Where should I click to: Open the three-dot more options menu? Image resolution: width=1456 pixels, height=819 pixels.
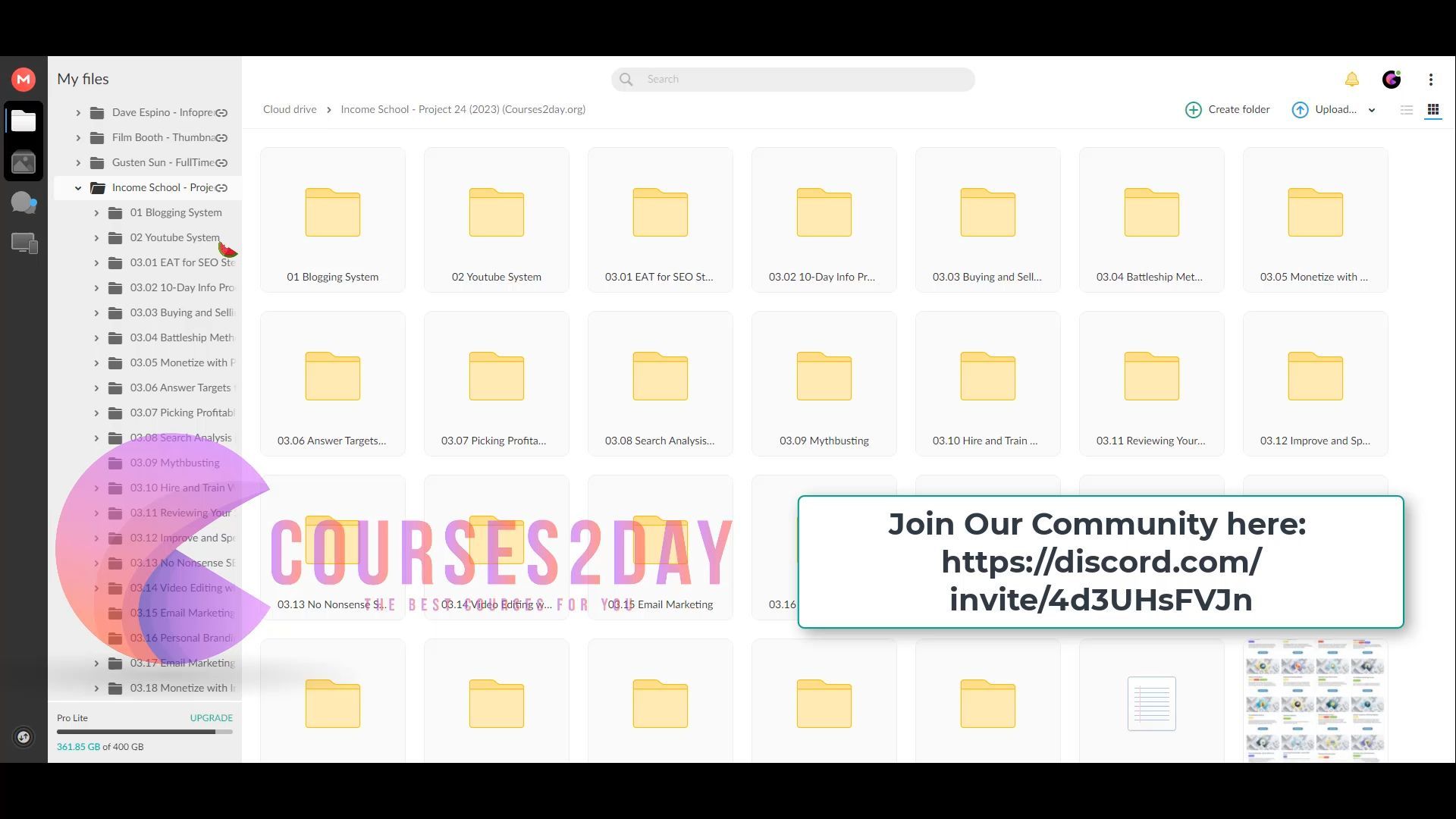pyautogui.click(x=1431, y=79)
